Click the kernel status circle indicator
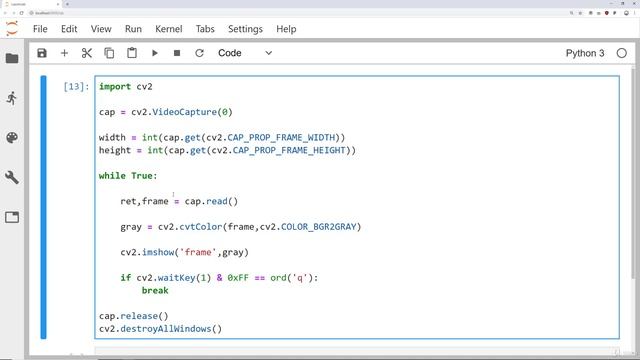Screen dimensions: 640x360 (x=622, y=53)
